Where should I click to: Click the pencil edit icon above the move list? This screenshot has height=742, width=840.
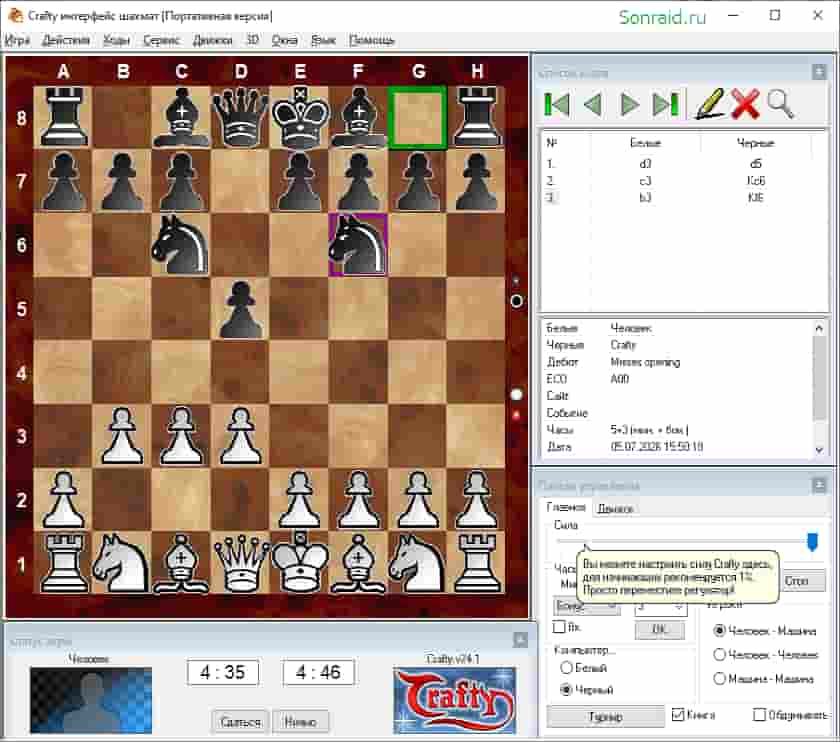[x=709, y=103]
